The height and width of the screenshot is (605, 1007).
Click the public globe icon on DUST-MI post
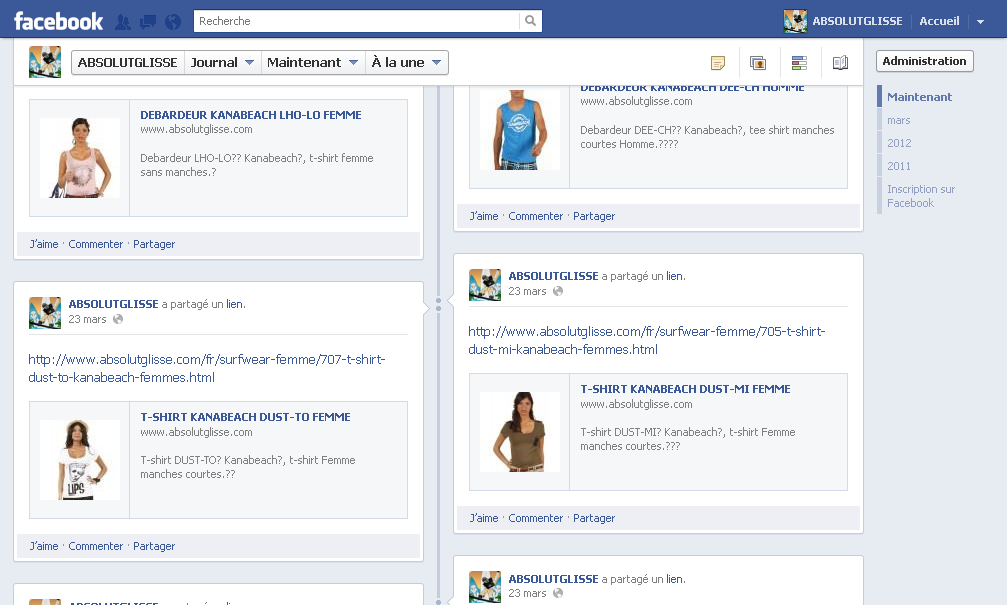[x=557, y=291]
